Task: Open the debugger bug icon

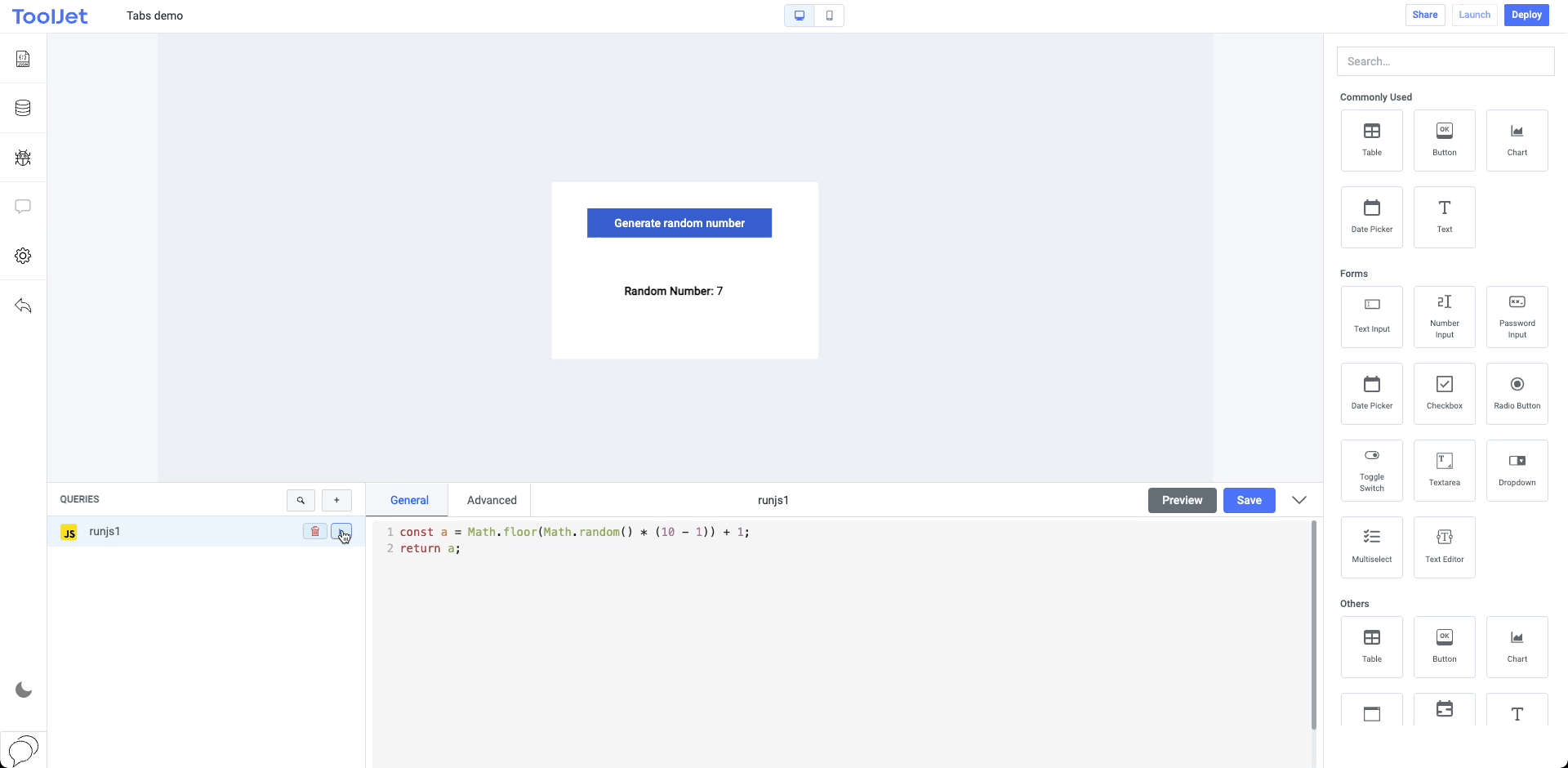Action: 23,158
